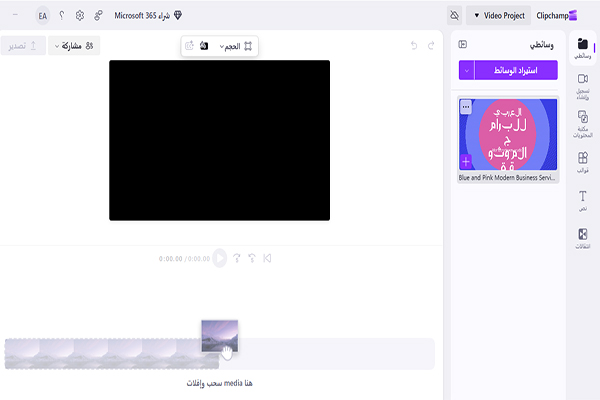Click the Blue and Pink Modern Business file name
The width and height of the screenshot is (600, 400).
tap(507, 178)
